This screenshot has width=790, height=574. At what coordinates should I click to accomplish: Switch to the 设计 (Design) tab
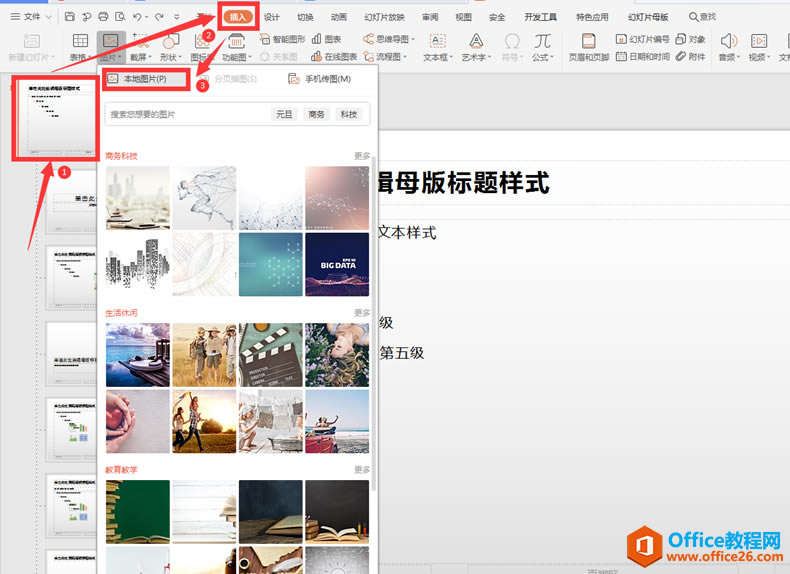tap(272, 17)
